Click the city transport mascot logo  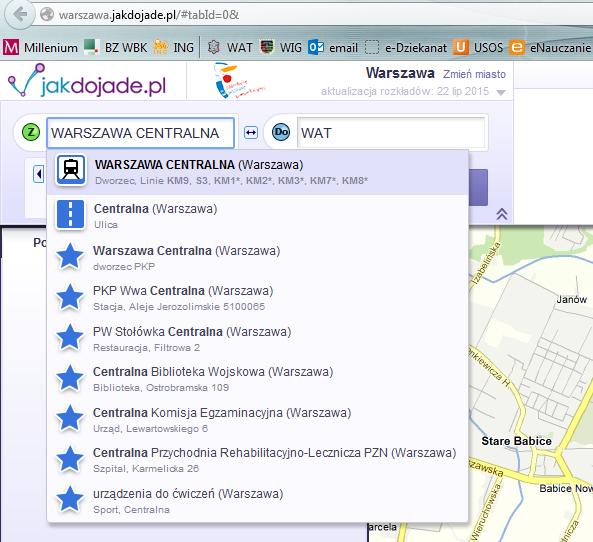[x=239, y=81]
